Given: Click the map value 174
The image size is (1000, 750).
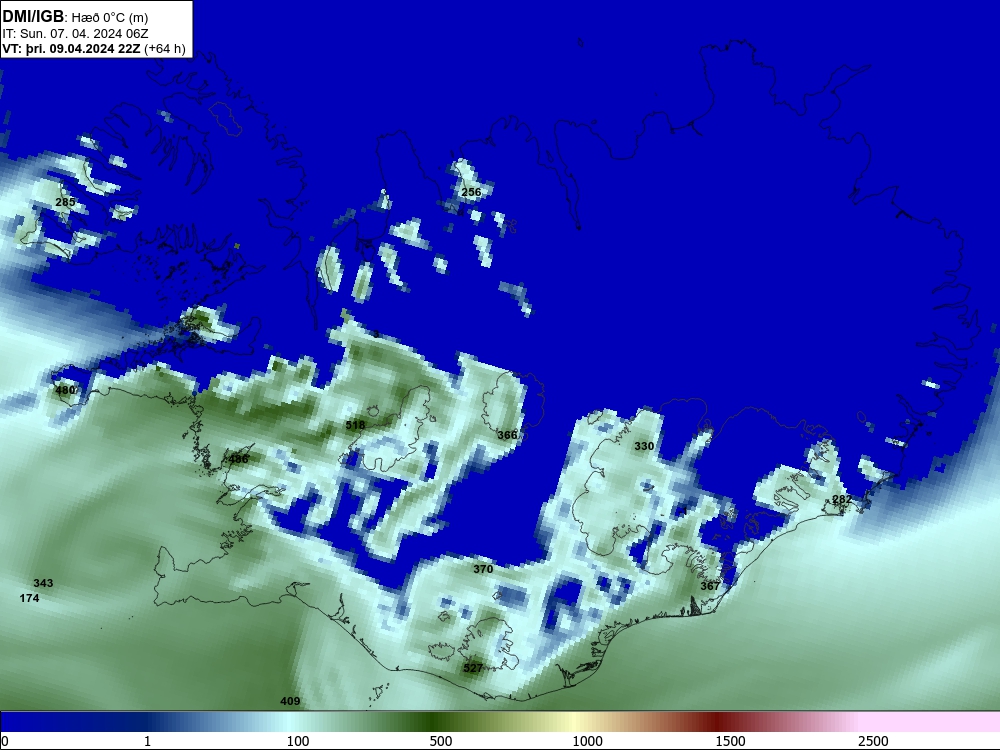Looking at the screenshot, I should (x=29, y=598).
